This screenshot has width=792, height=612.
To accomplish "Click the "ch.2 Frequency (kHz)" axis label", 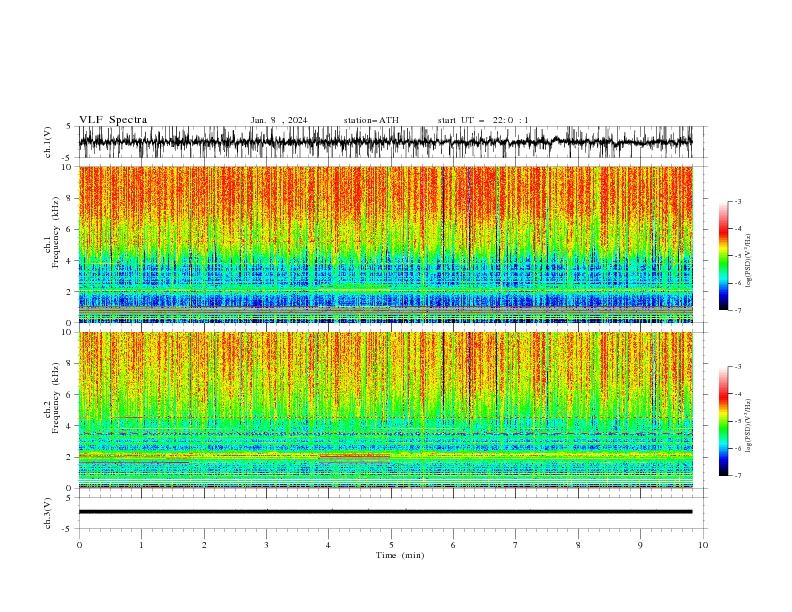I will 52,398.
